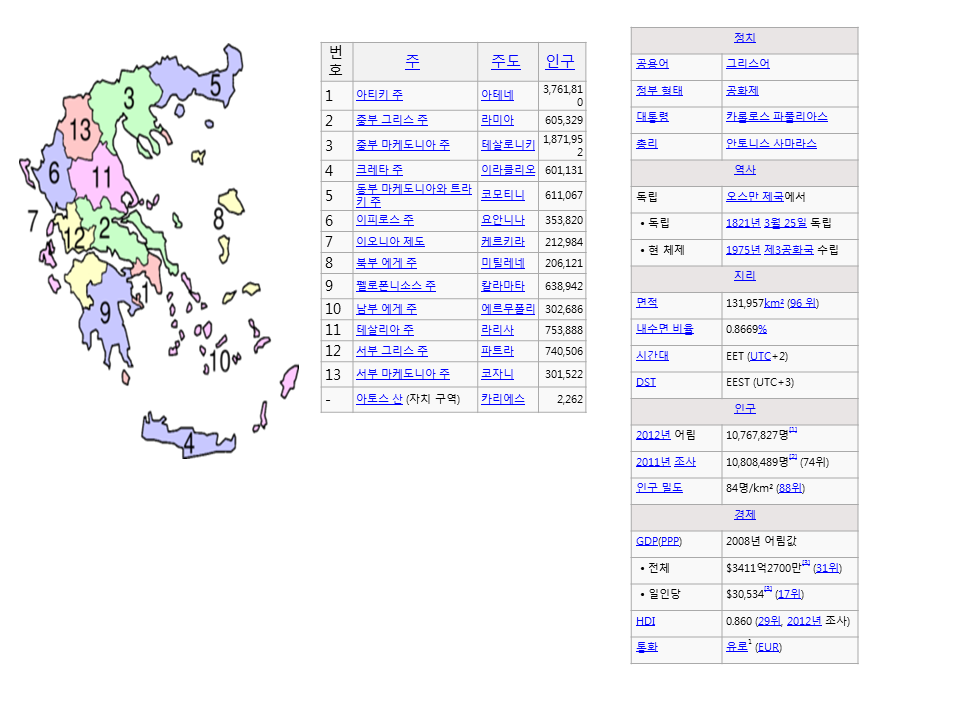Click the 주도 column header link
This screenshot has height=720, width=960.
pyautogui.click(x=506, y=61)
